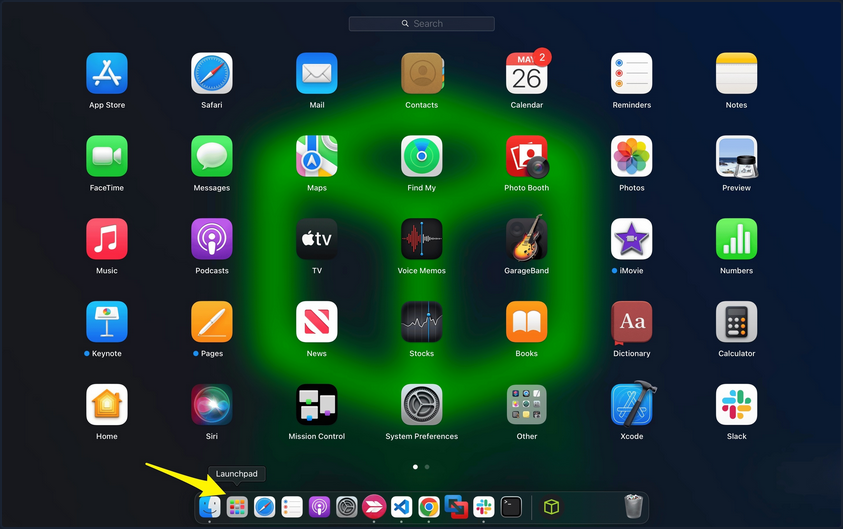The image size is (843, 529).
Task: Launch the Maps app
Action: pos(317,156)
